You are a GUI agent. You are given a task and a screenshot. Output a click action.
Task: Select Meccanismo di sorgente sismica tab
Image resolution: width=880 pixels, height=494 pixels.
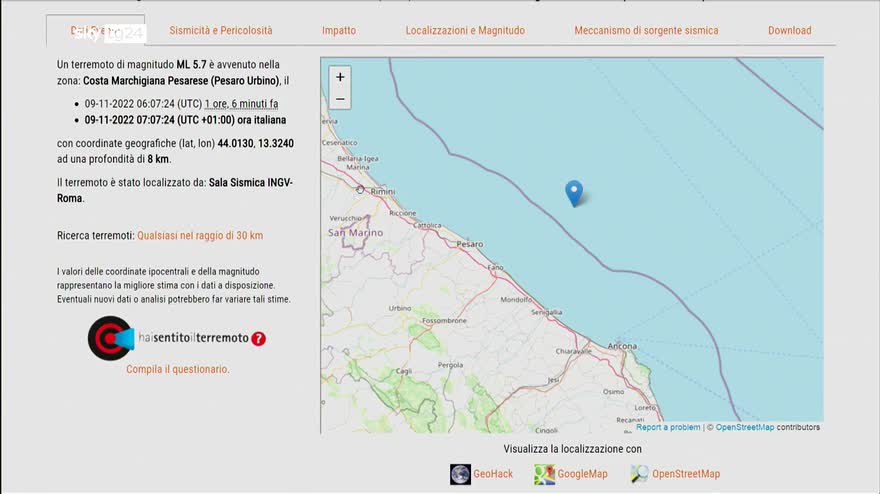(646, 31)
